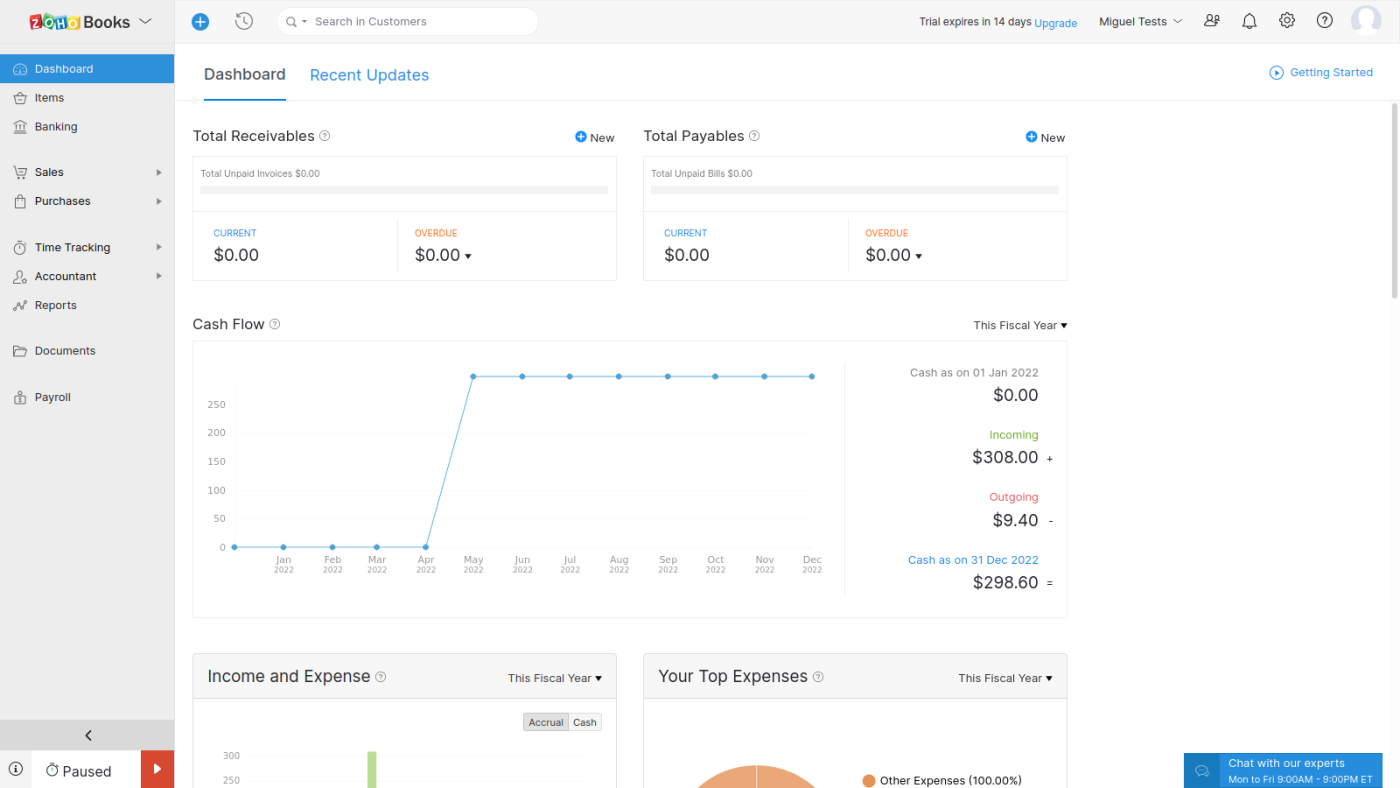1400x788 pixels.
Task: Click the blue quick create plus icon
Action: tap(200, 22)
